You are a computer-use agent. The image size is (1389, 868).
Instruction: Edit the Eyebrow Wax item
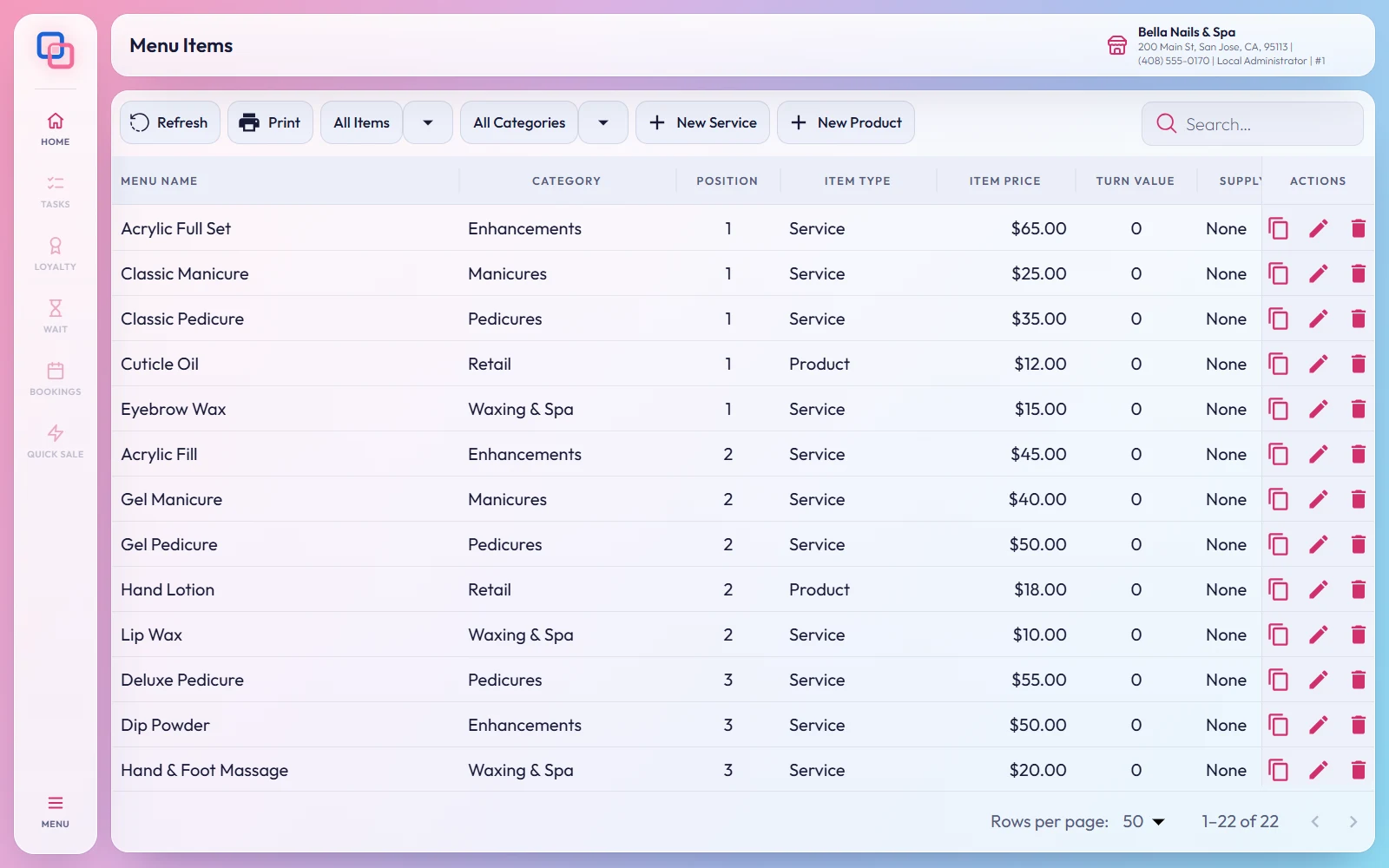tap(1318, 409)
